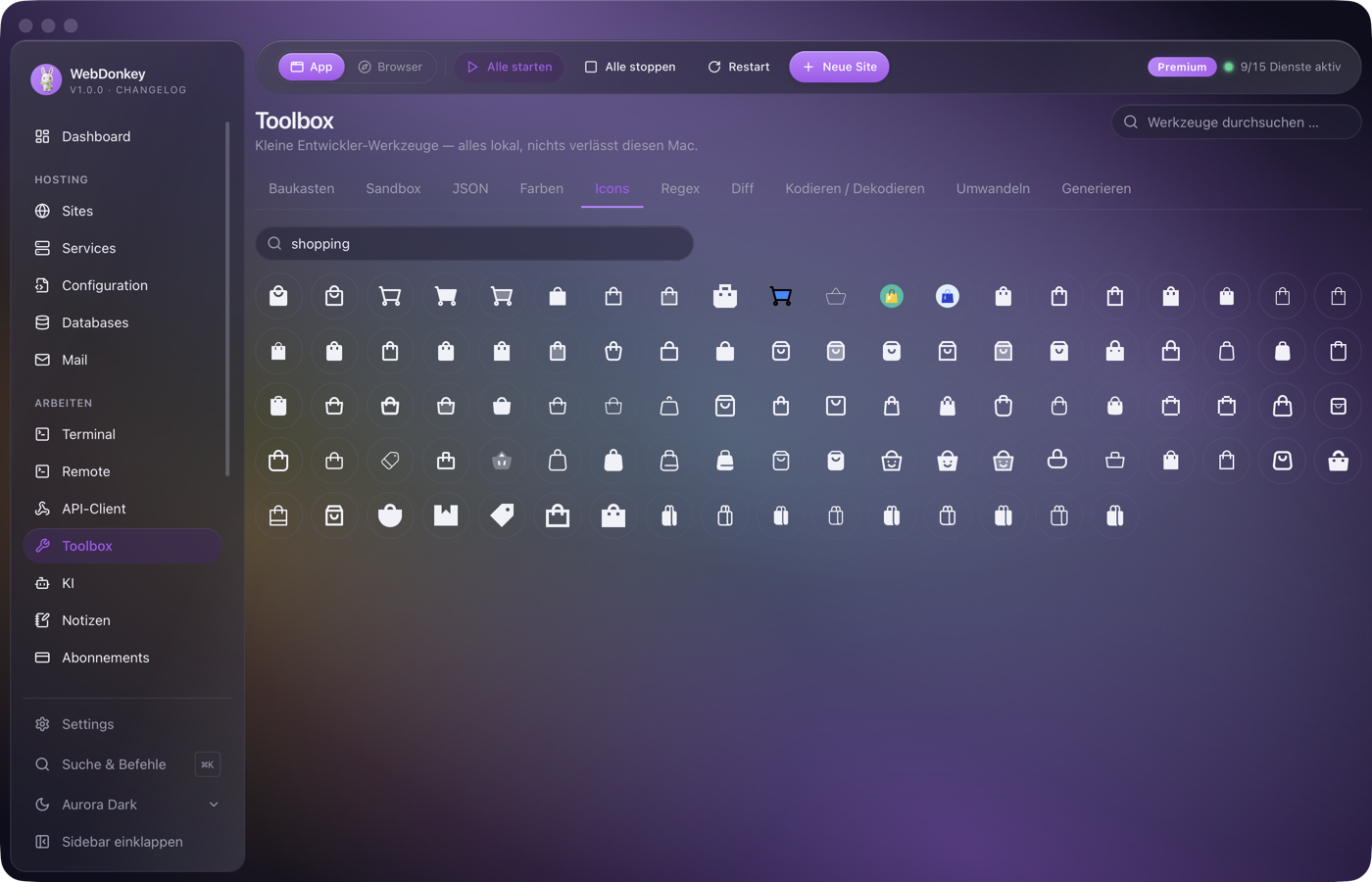Focus the Werkzeuge durchsuchen search field
The height and width of the screenshot is (882, 1372).
1237,122
